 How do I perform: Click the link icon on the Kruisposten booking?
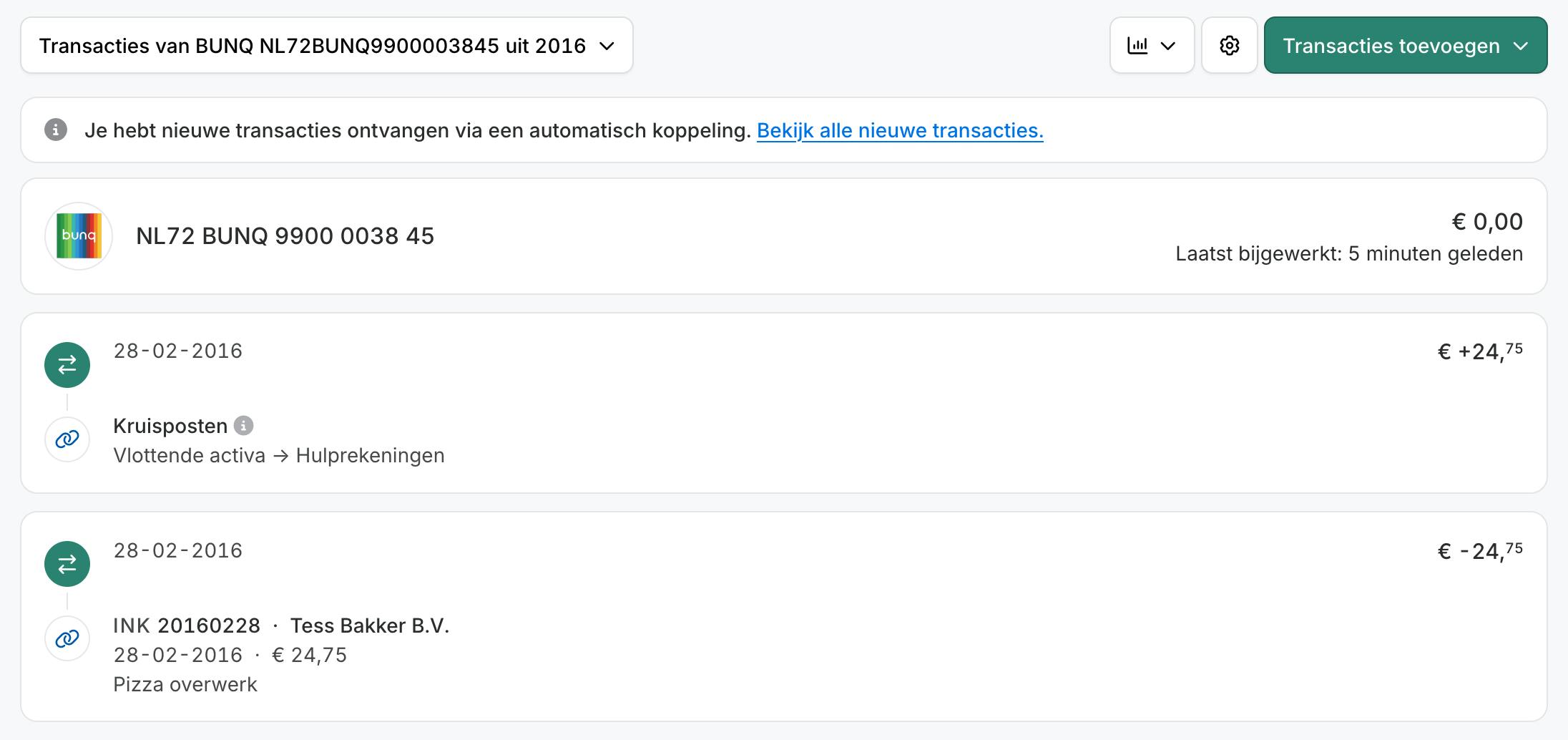tap(67, 439)
